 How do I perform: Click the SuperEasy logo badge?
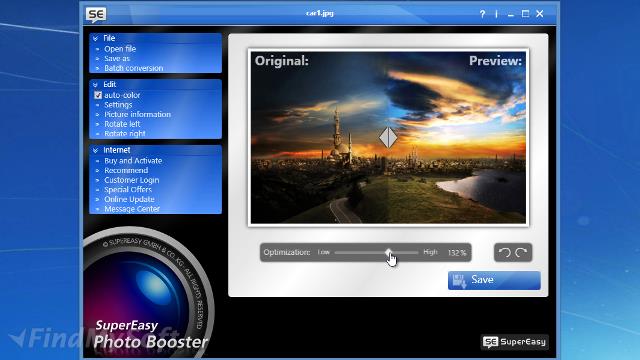514,342
